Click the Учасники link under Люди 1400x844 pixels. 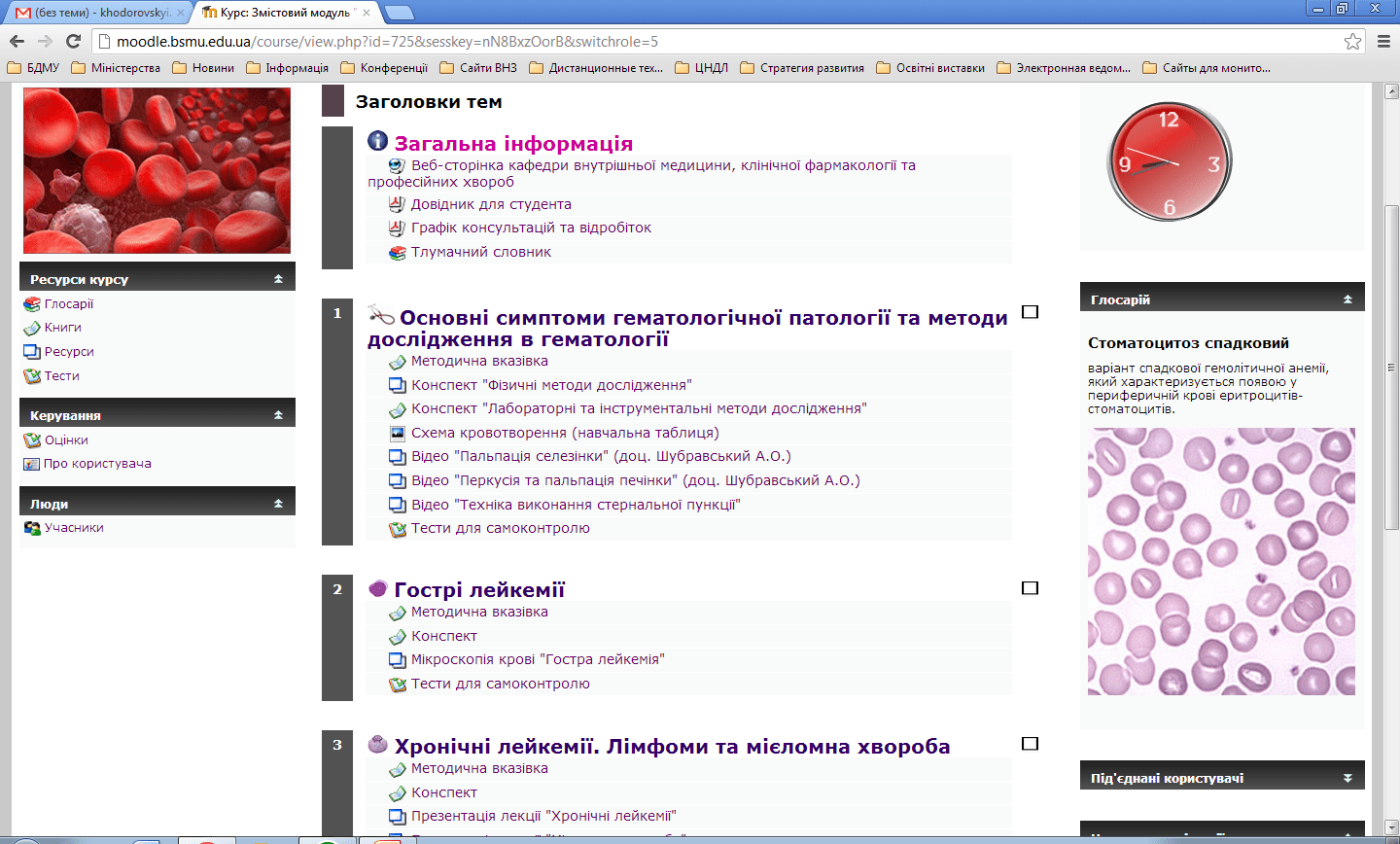pyautogui.click(x=74, y=528)
